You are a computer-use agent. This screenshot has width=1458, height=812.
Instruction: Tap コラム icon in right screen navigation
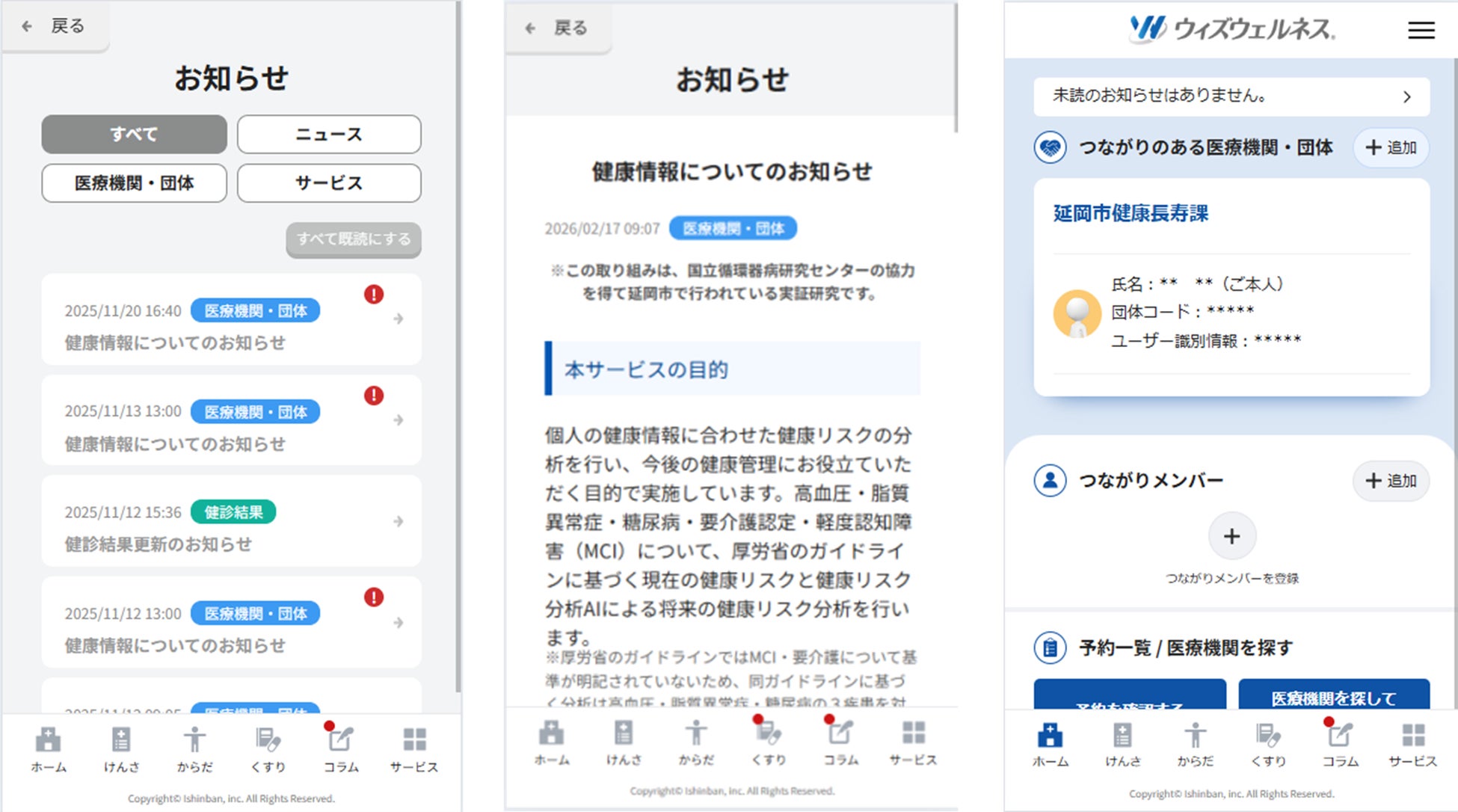point(1340,736)
